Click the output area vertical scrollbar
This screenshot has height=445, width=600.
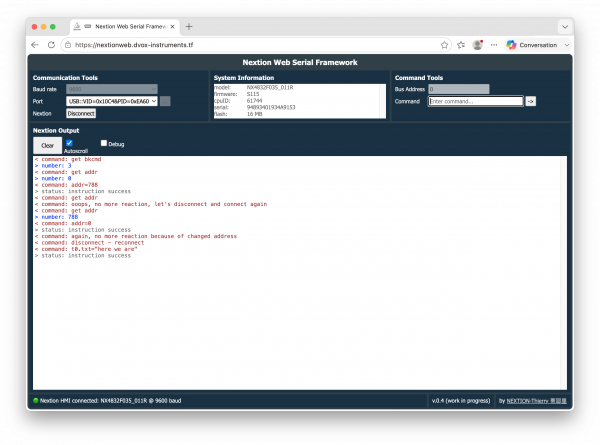point(563,272)
